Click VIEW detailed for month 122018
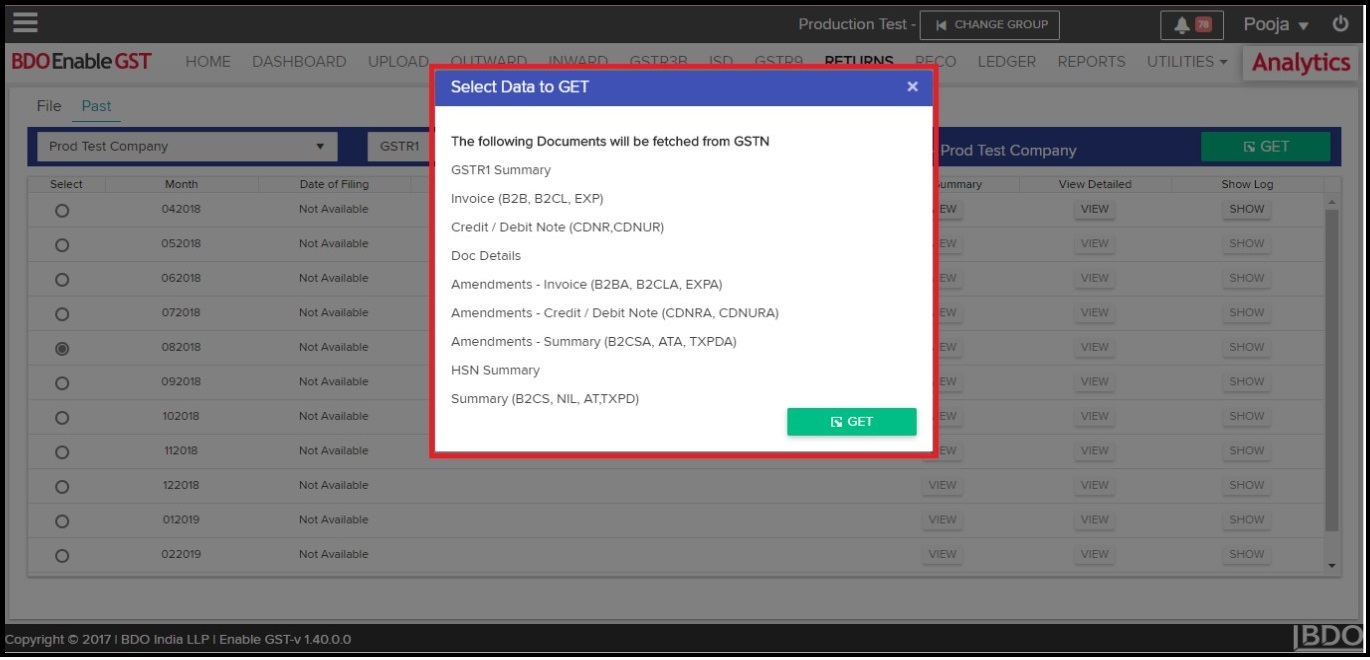The width and height of the screenshot is (1370, 660). tap(1094, 486)
